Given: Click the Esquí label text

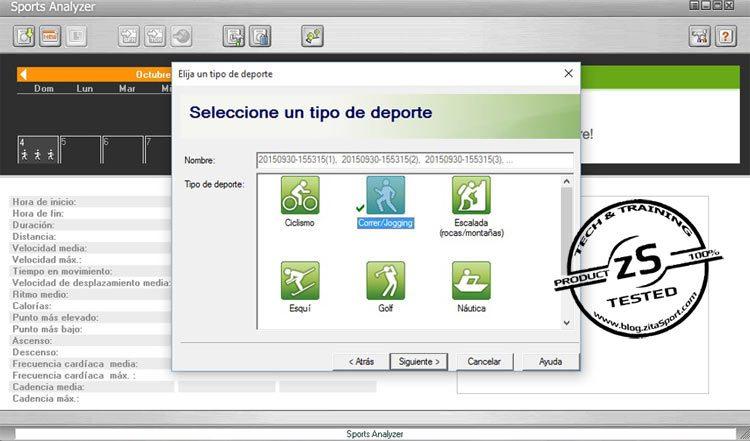Looking at the screenshot, I should [x=300, y=309].
